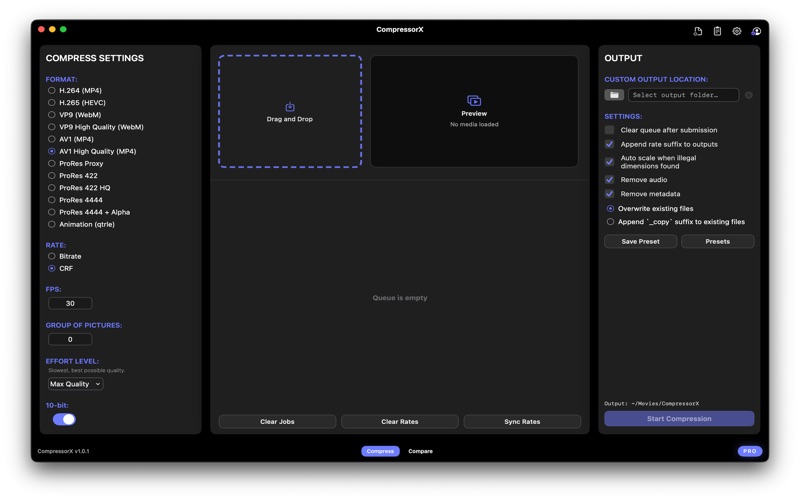
Task: Click the Save Preset button
Action: 640,241
